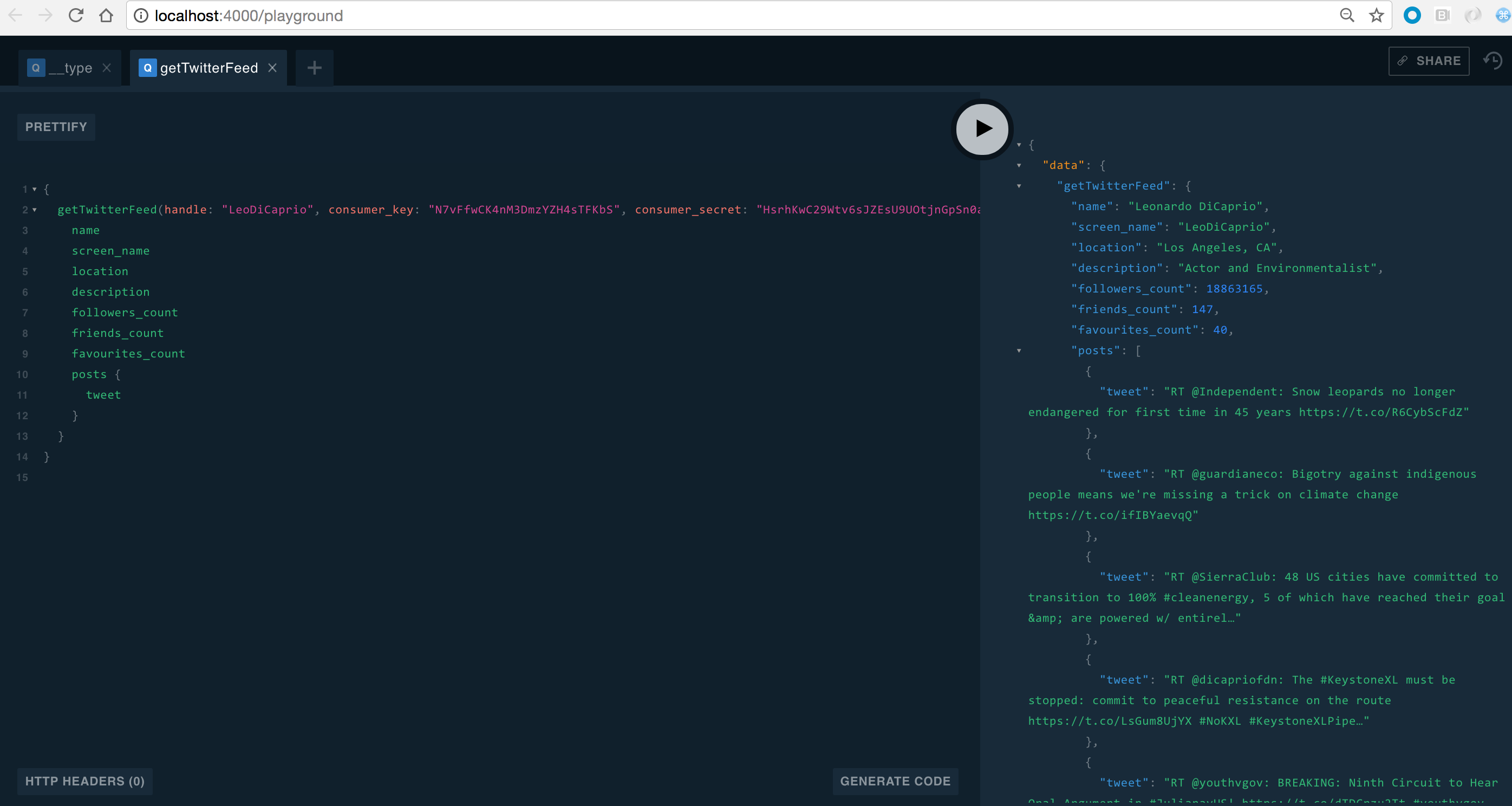Screen dimensions: 1512x806
Task: Reload the page with the browser refresh icon
Action: point(76,15)
